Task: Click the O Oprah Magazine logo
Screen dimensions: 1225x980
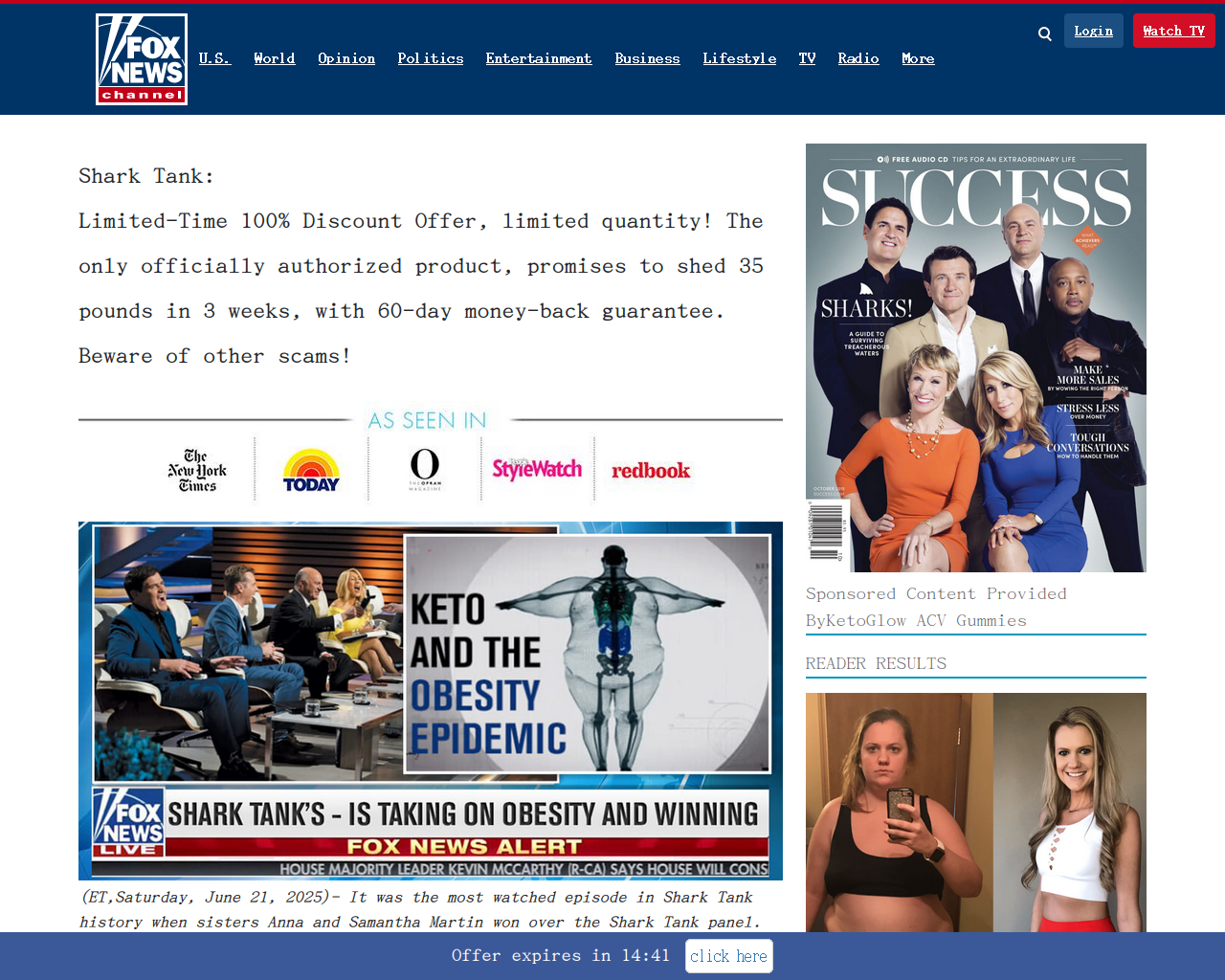Action: (x=425, y=470)
